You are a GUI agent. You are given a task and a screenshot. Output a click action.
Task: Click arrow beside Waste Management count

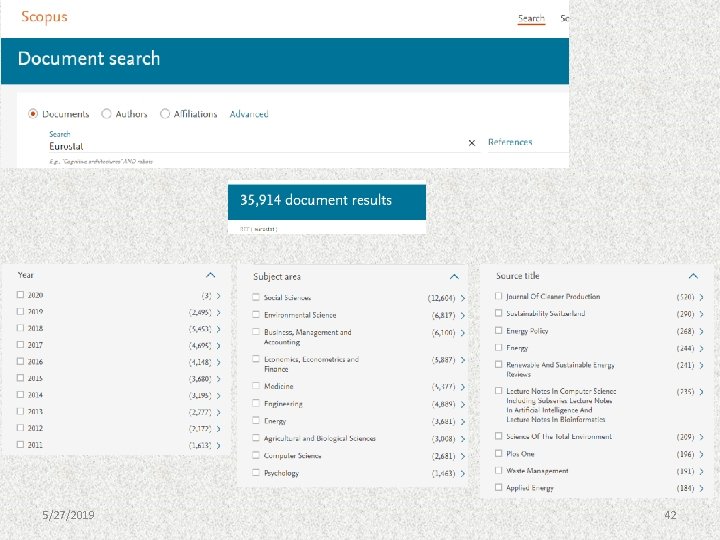(x=702, y=472)
